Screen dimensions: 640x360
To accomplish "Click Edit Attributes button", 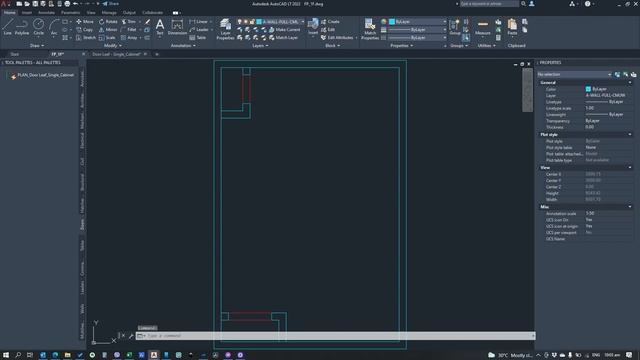I will coord(337,38).
